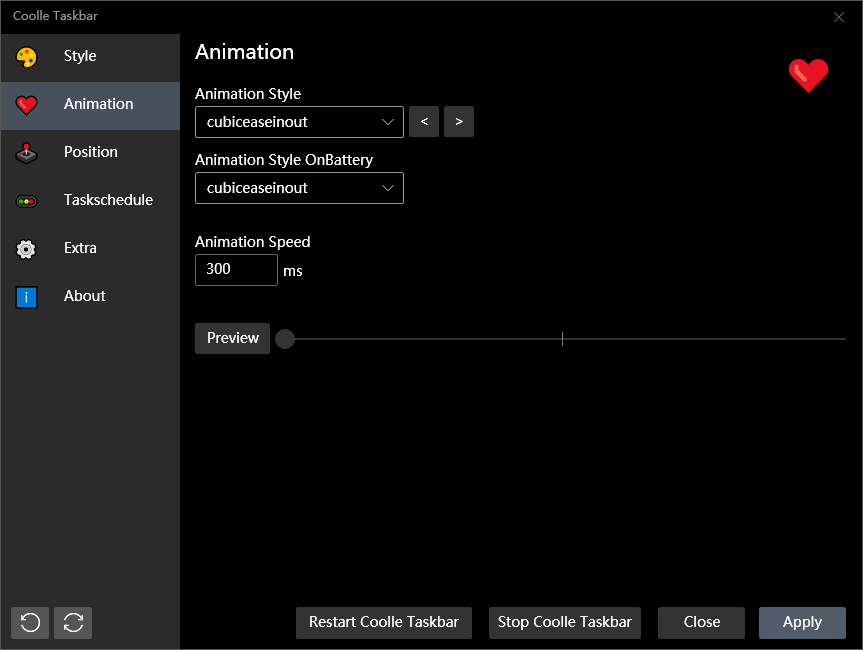Click the circular refresh arrows button

coord(73,622)
